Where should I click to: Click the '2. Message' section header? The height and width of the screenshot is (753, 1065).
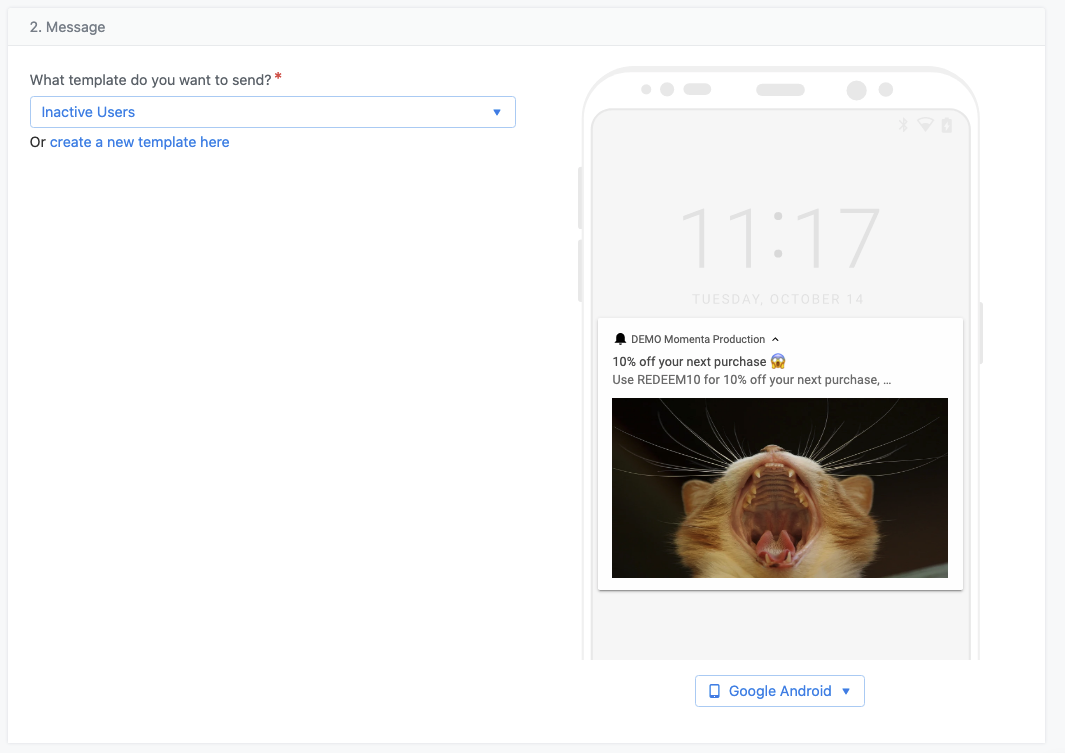[x=67, y=27]
